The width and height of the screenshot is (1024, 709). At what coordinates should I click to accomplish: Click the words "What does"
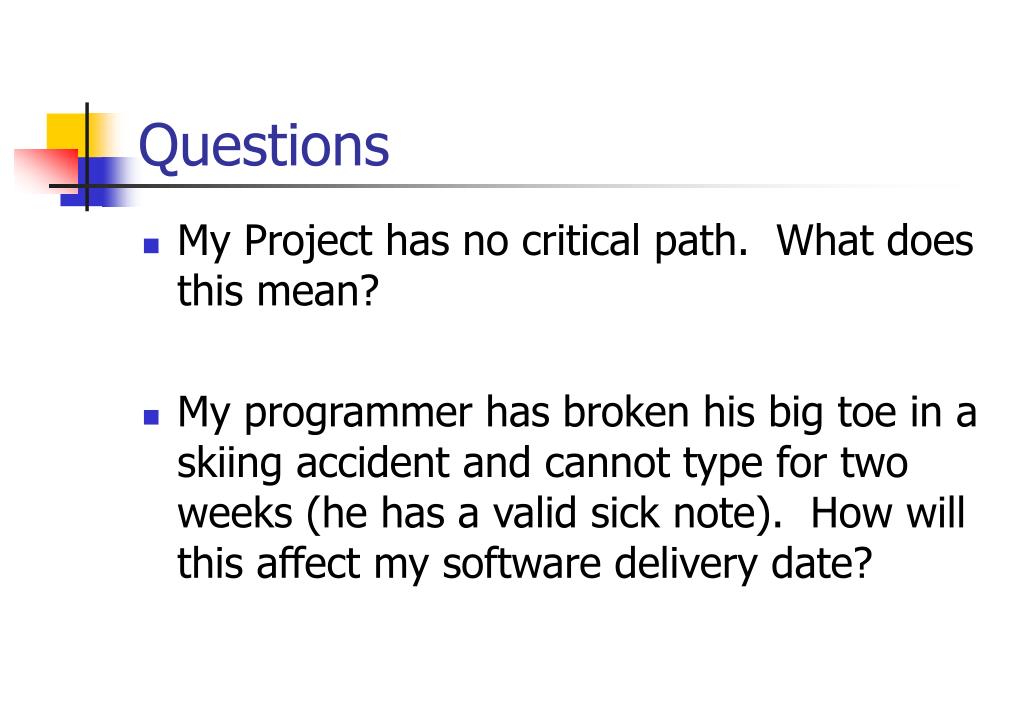click(875, 240)
